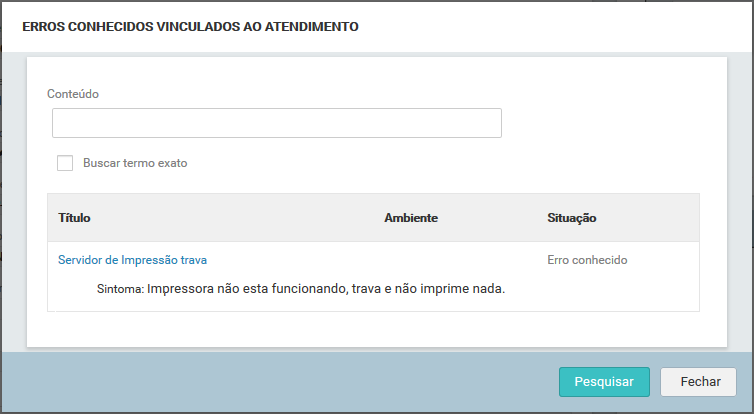
Task: Open the Servidor de Impressão trava link
Action: [132, 260]
